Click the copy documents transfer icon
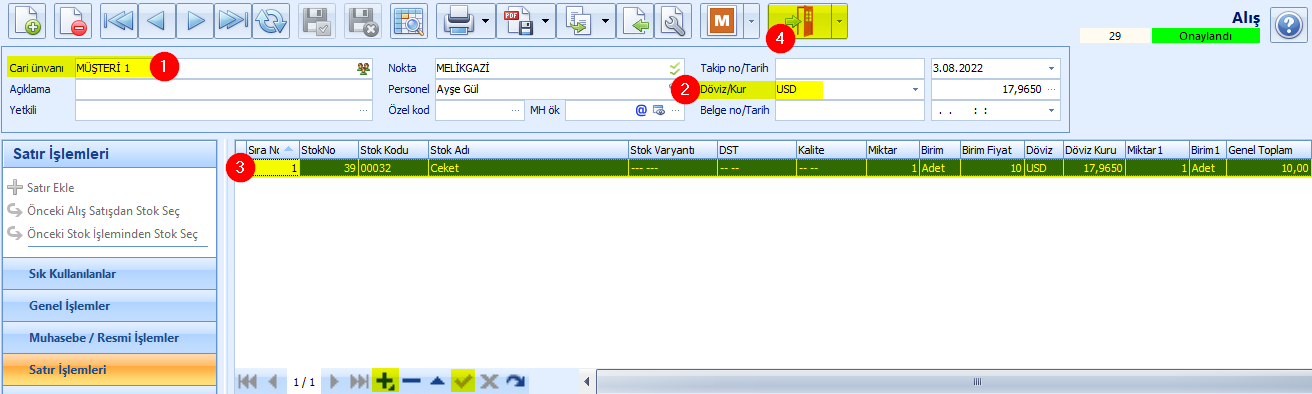The width and height of the screenshot is (1312, 394). point(579,20)
